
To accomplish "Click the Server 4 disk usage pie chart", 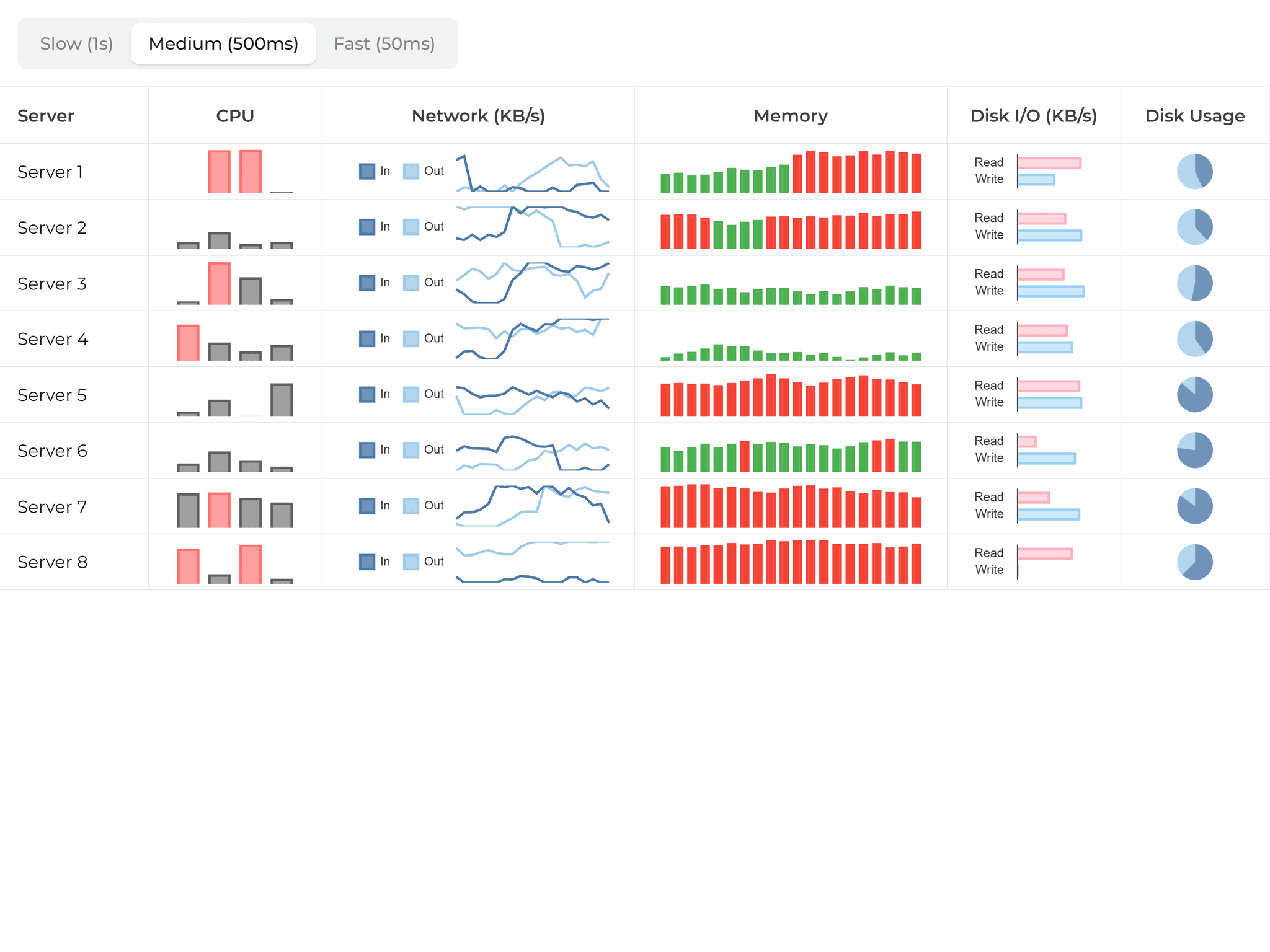I will point(1195,338).
